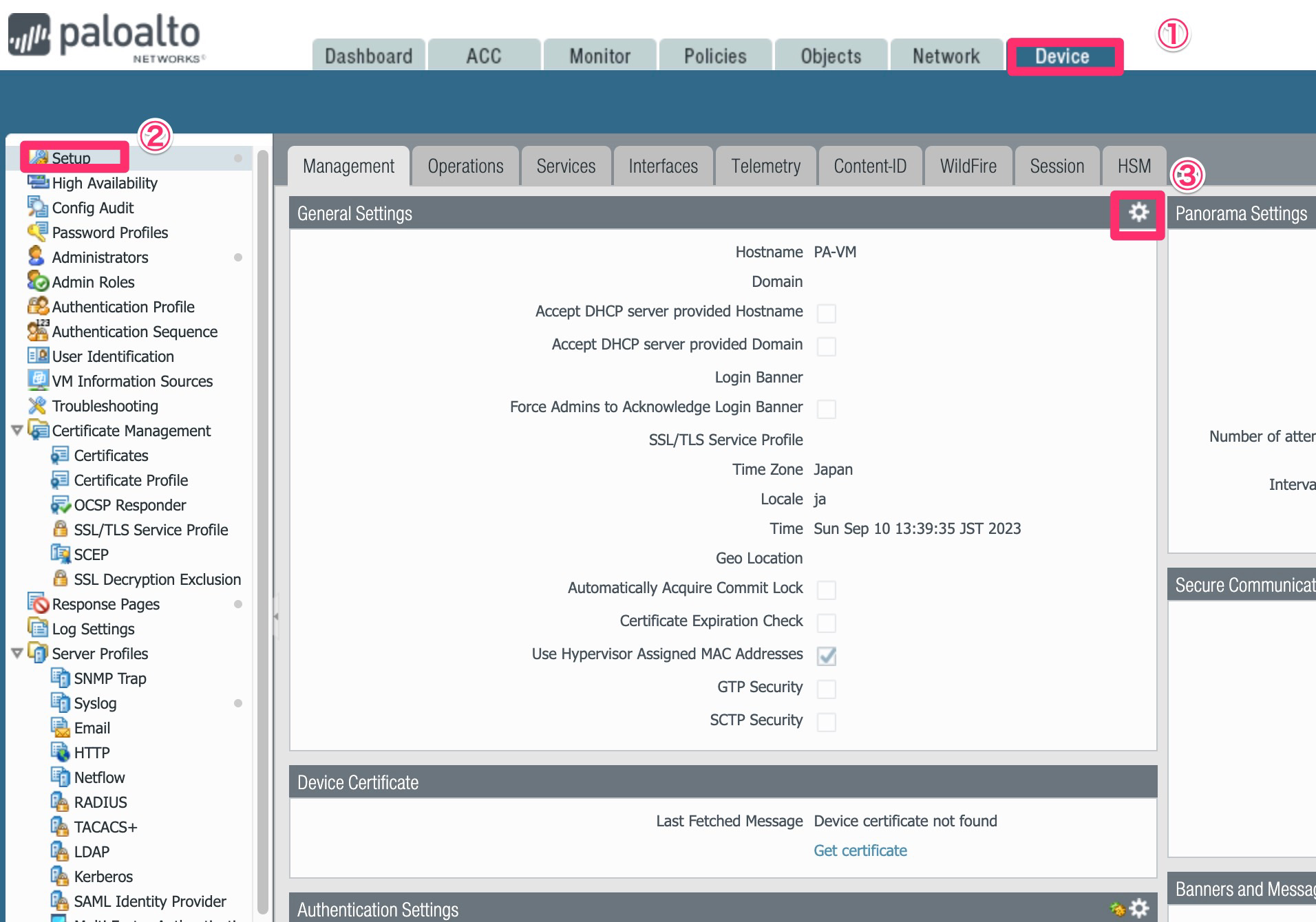Select the SNMP Trap server profile icon

[61, 678]
